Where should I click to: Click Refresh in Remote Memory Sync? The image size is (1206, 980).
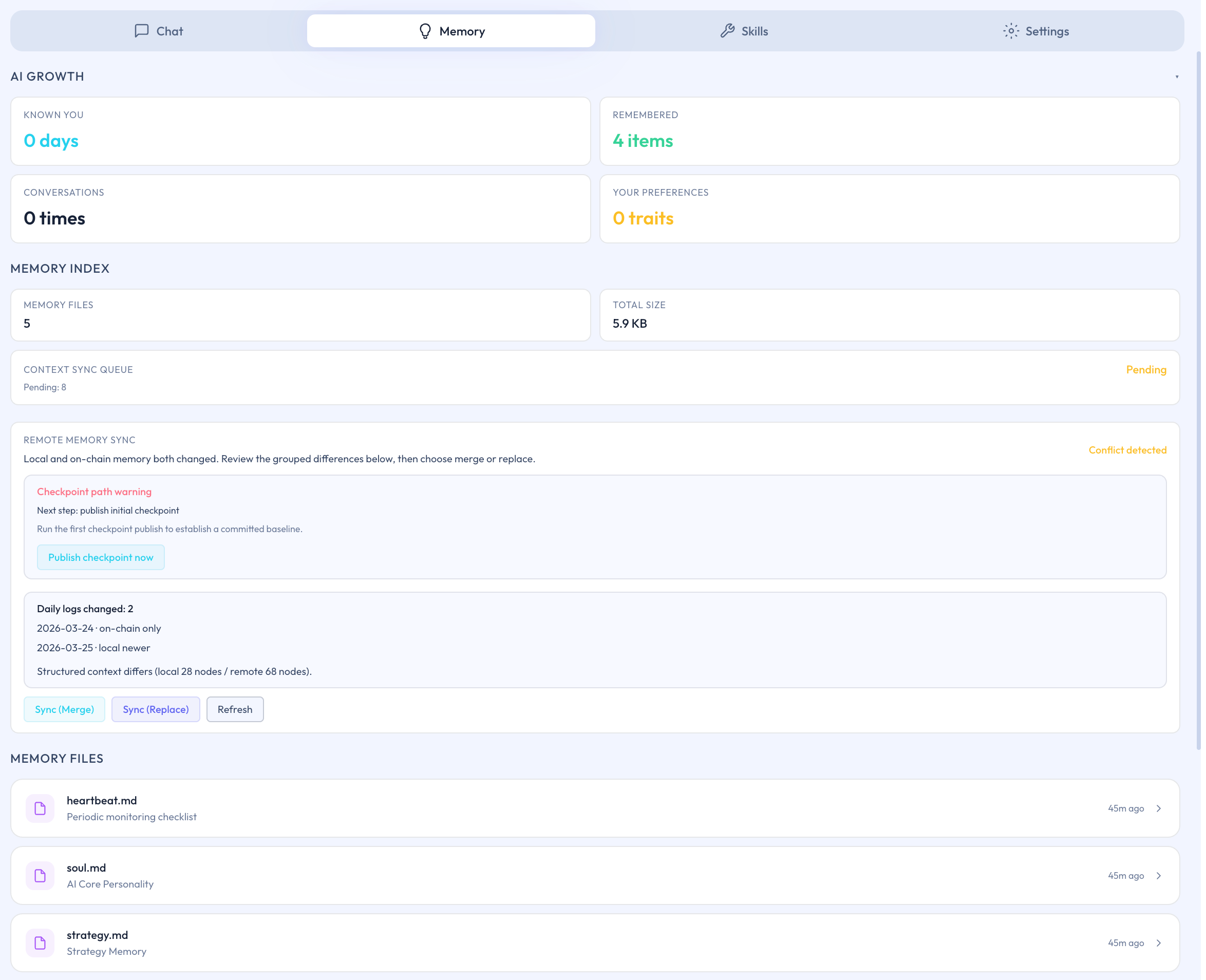coord(235,709)
